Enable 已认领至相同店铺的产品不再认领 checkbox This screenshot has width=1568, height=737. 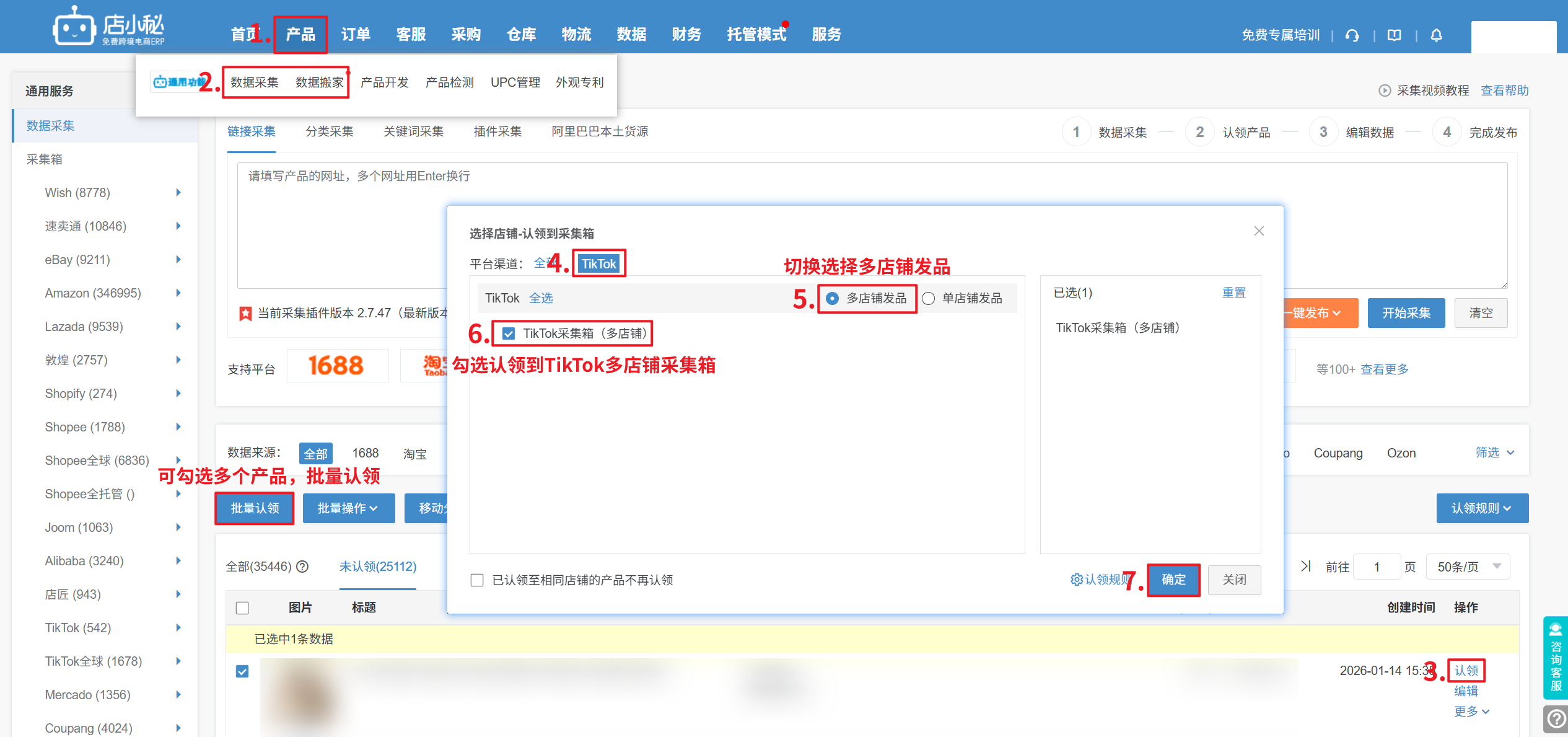click(x=477, y=580)
